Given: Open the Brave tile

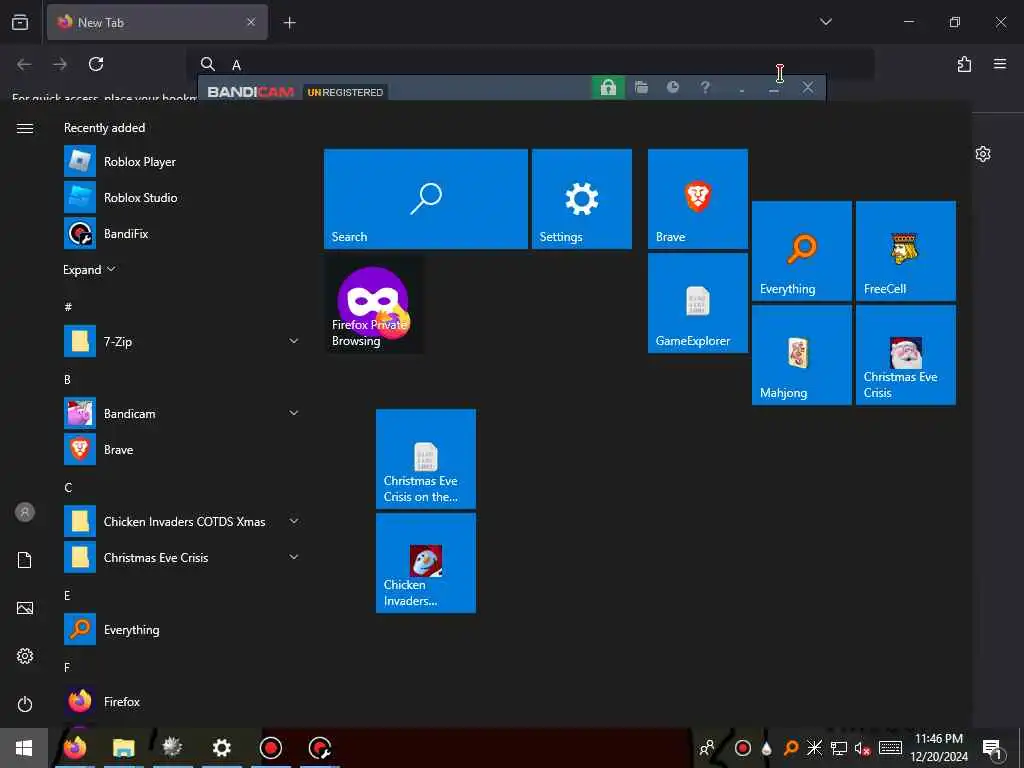Looking at the screenshot, I should tap(697, 199).
